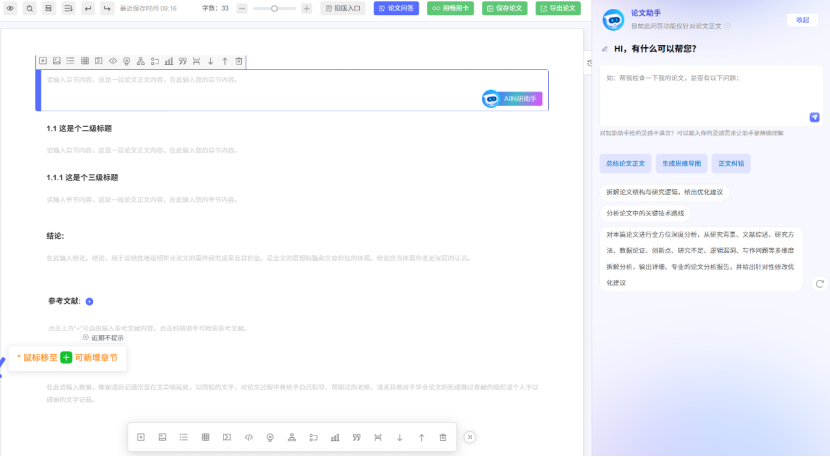Add a block via section toolbar plus icon
The height and width of the screenshot is (457, 830).
[x=43, y=61]
